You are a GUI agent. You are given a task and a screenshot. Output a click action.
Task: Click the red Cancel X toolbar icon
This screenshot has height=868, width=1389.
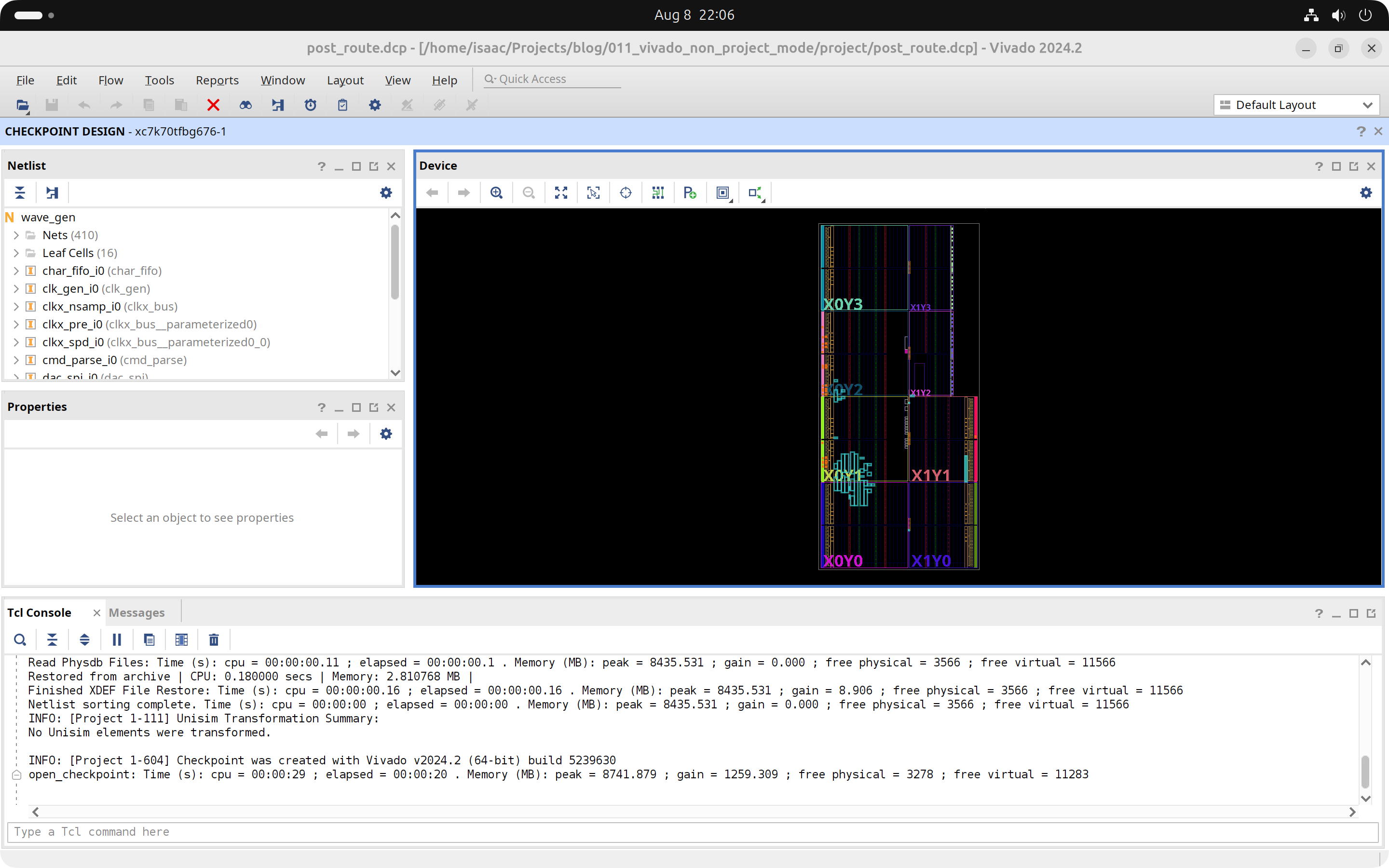[213, 105]
